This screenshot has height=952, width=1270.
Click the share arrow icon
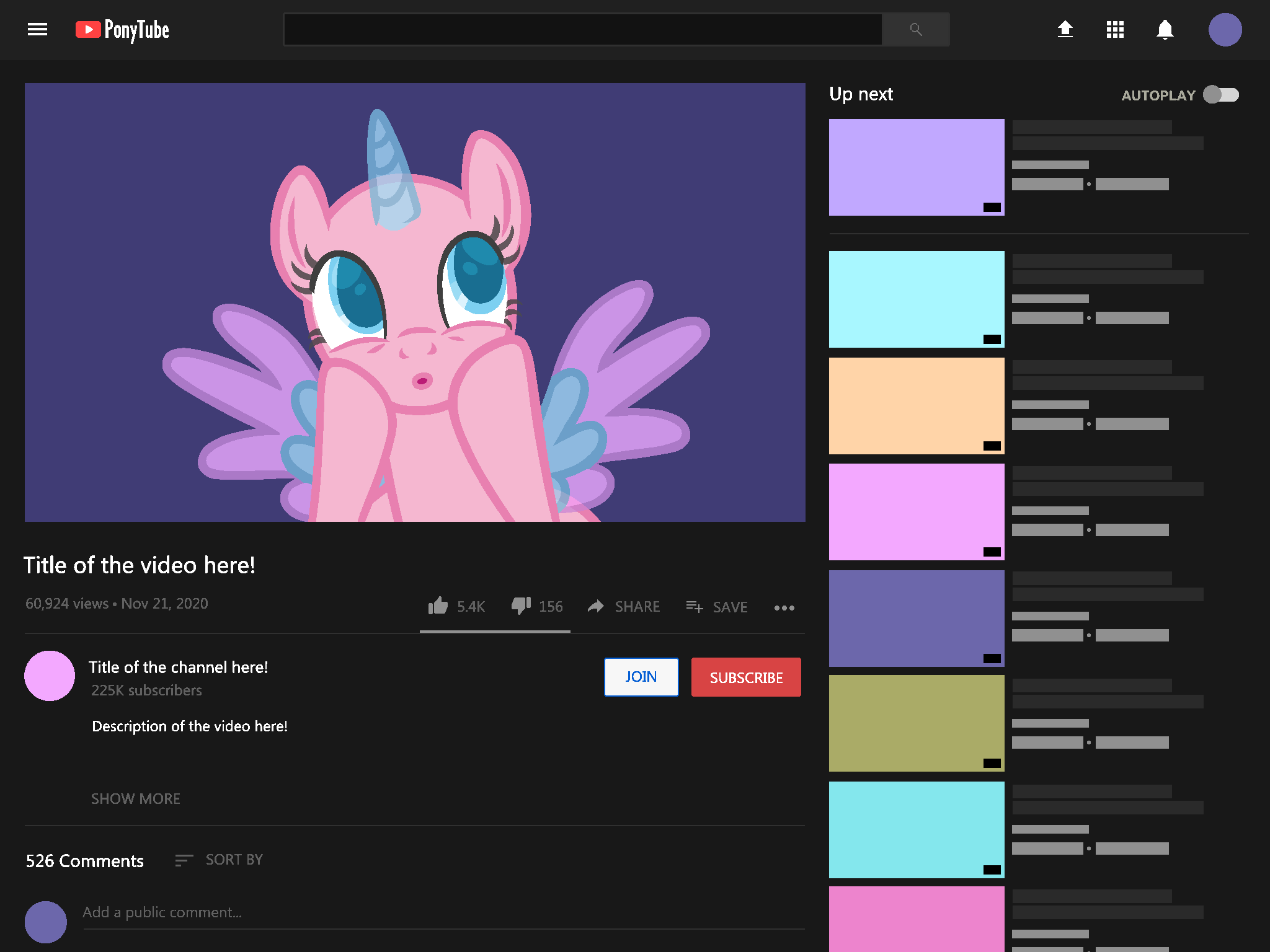595,606
